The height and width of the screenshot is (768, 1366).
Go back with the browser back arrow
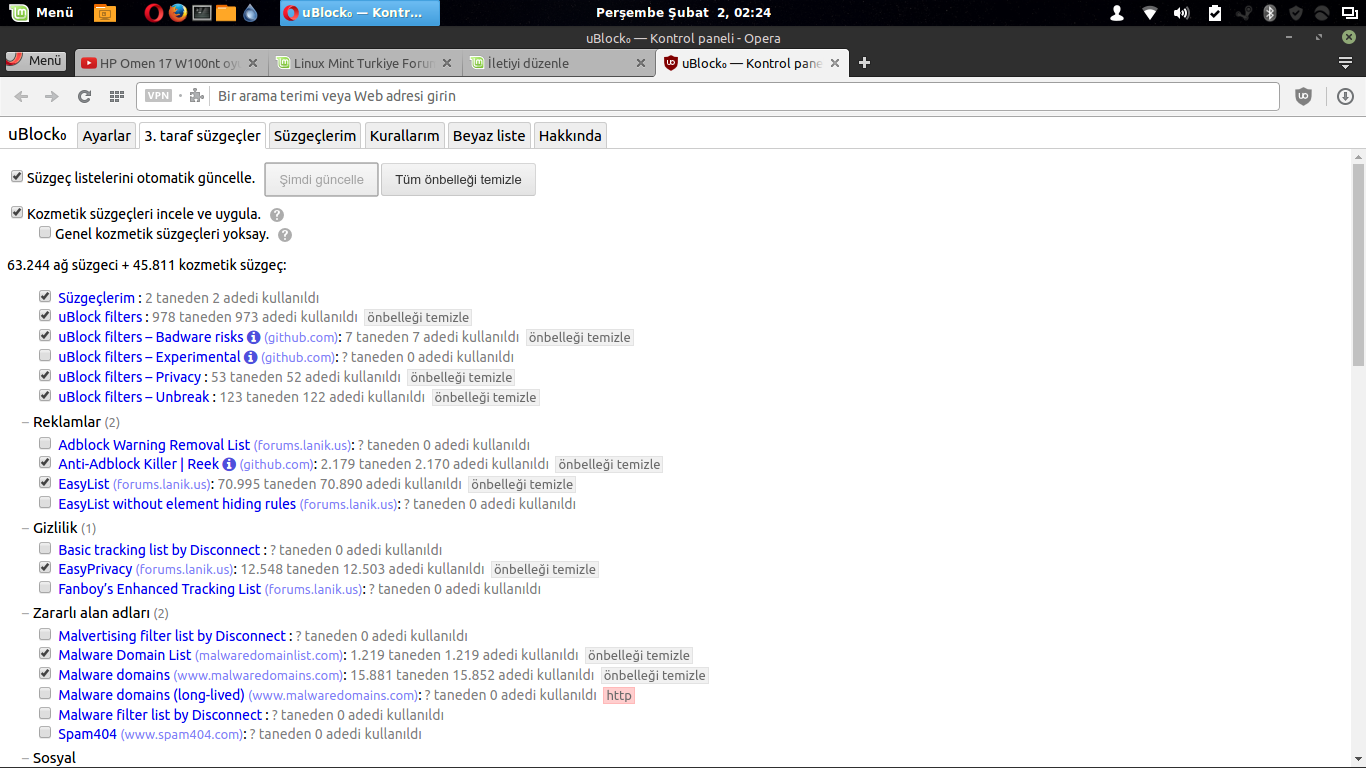[22, 97]
